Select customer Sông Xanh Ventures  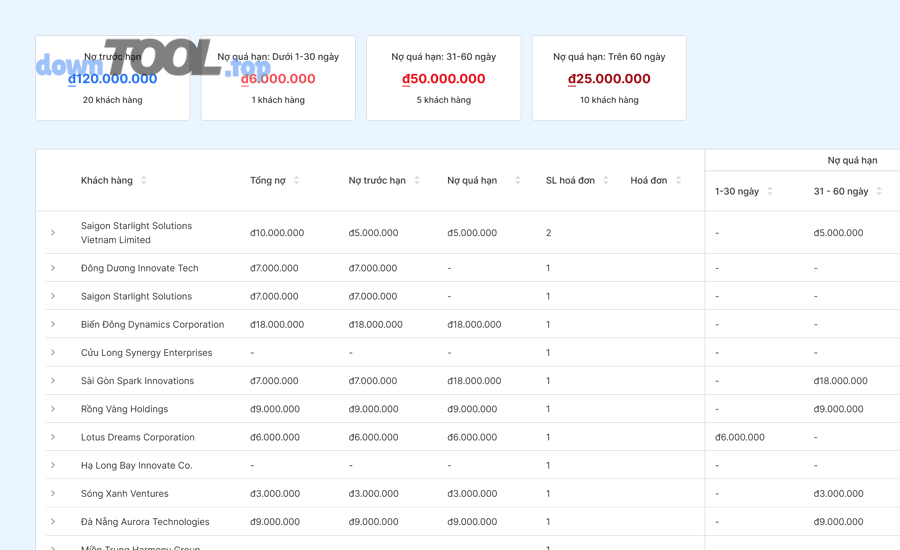(125, 493)
